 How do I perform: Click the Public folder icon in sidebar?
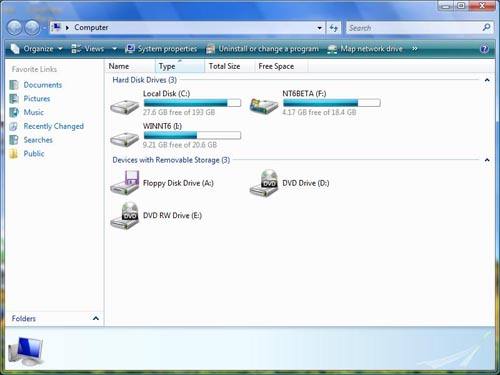tap(14, 154)
